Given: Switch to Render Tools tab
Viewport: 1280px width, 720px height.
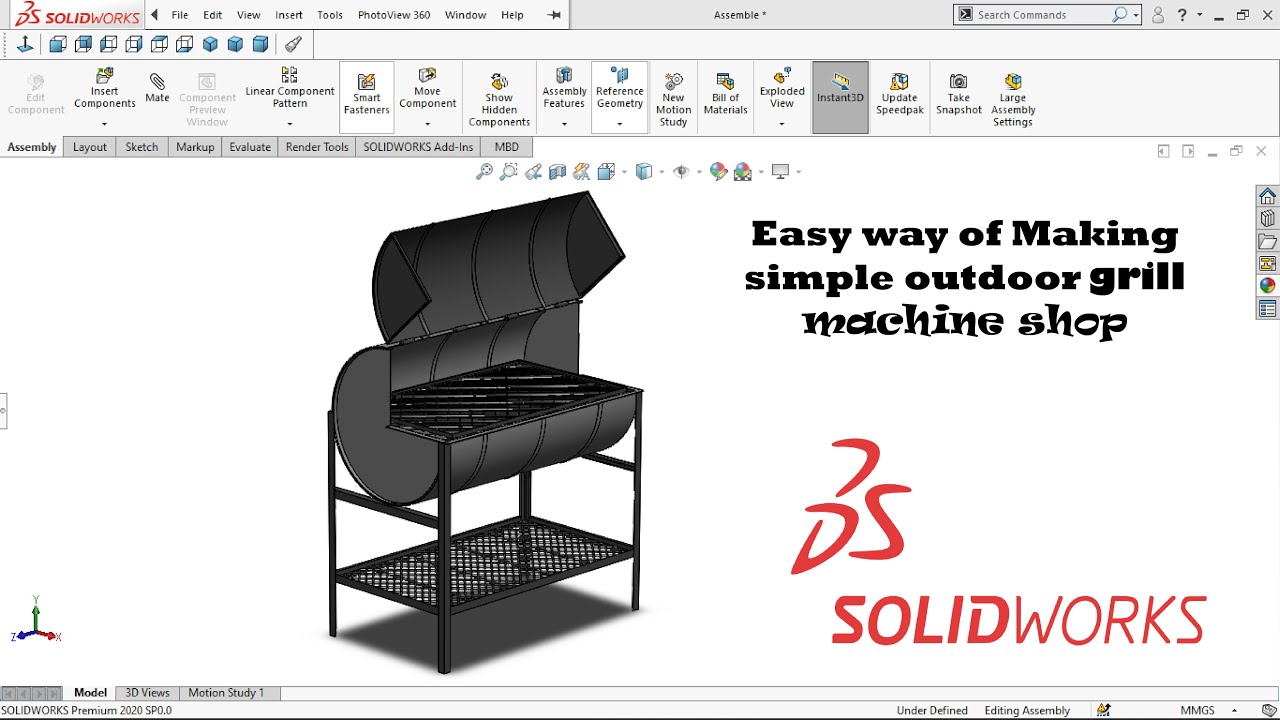Looking at the screenshot, I should [317, 147].
